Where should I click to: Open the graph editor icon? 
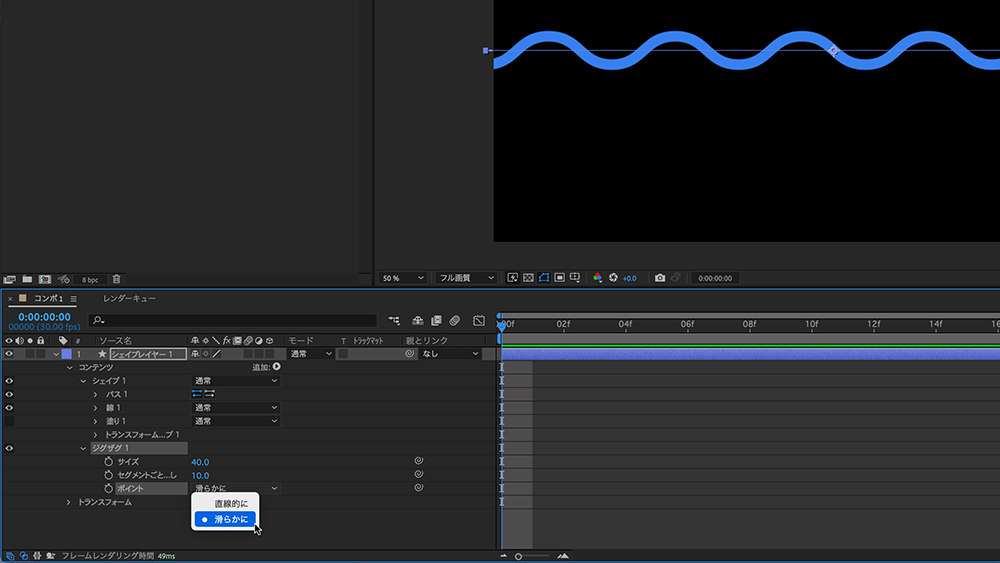pos(479,321)
